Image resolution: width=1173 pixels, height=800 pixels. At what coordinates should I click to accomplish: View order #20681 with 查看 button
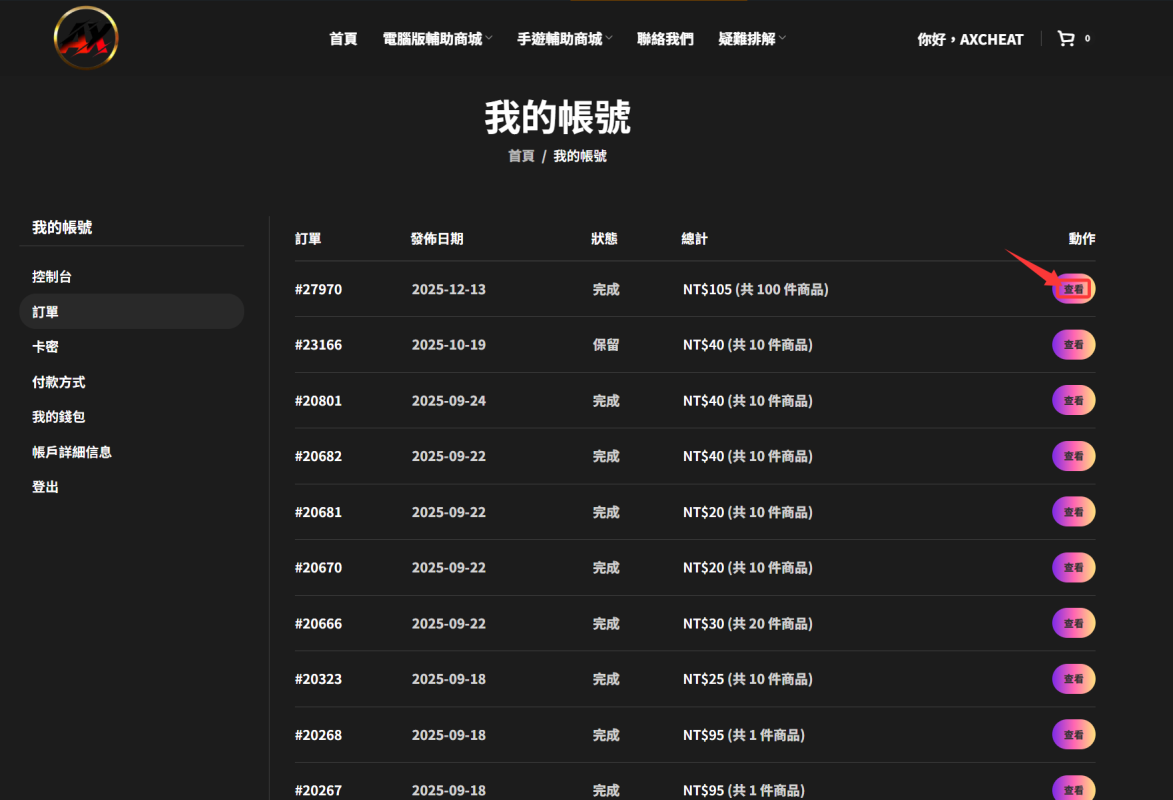[x=1074, y=512]
